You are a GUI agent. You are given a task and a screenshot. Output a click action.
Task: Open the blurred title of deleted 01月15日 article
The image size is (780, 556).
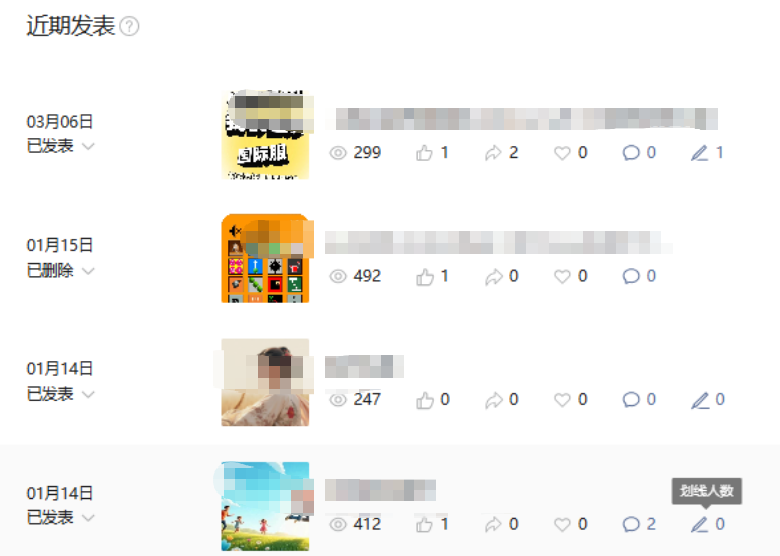click(x=497, y=243)
